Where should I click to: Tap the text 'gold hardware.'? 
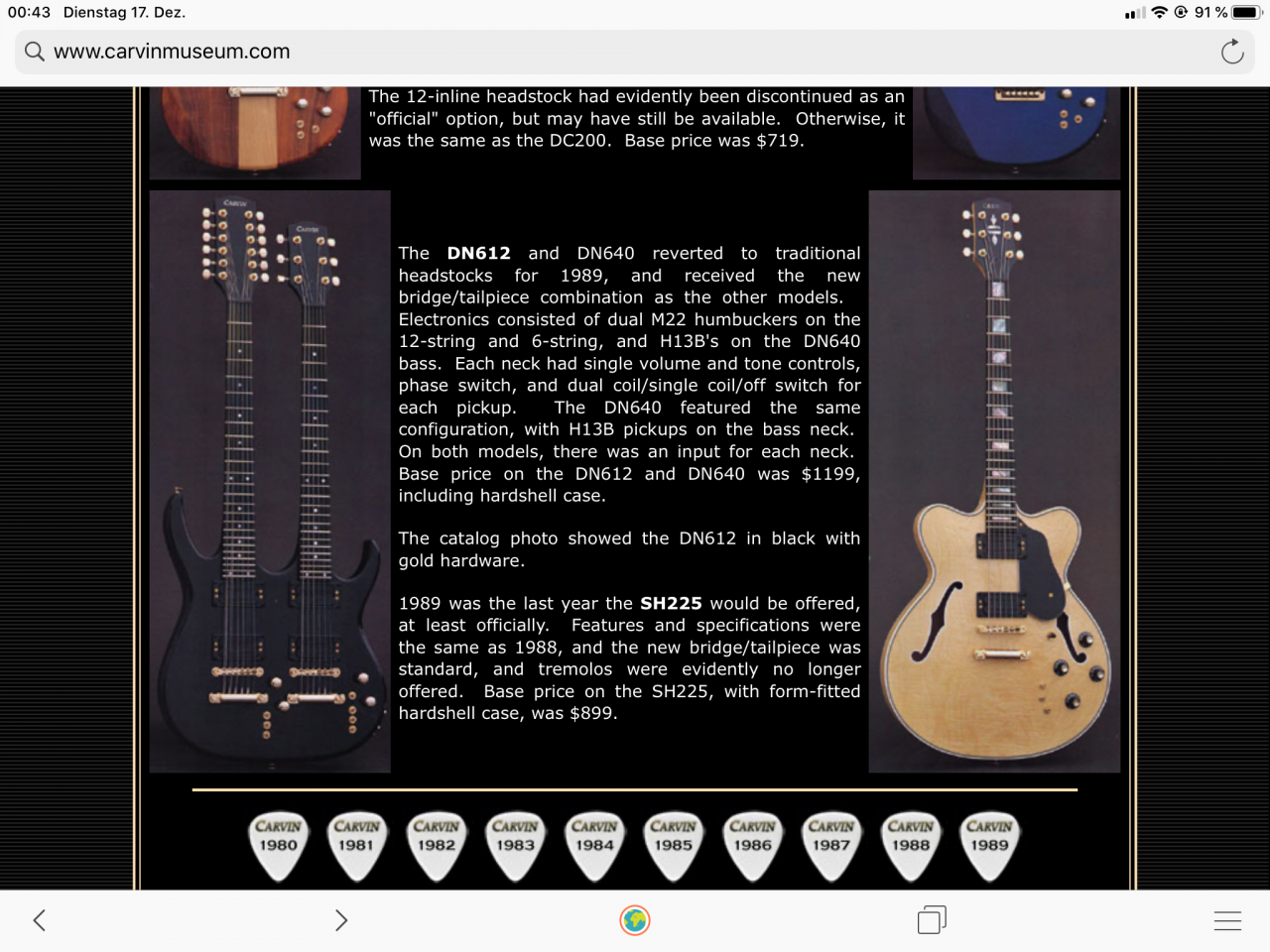(x=461, y=561)
